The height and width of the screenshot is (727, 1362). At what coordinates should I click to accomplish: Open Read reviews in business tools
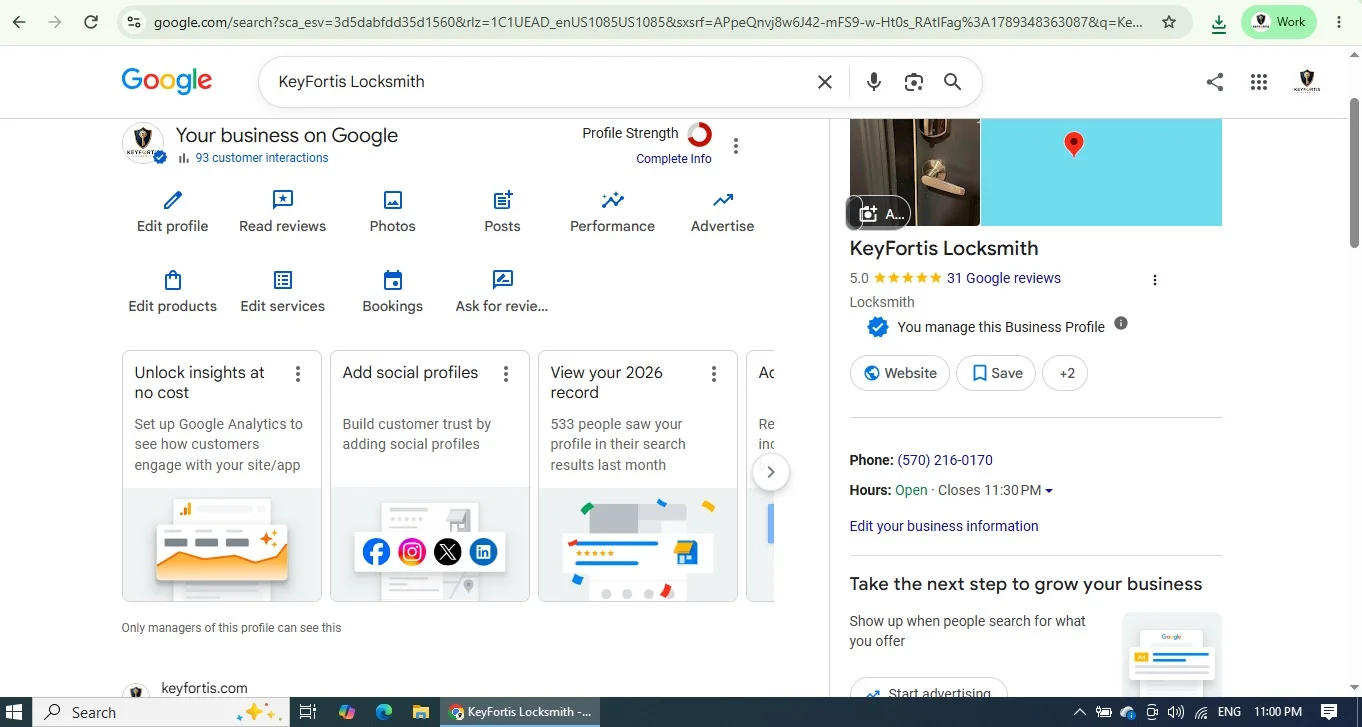tap(283, 212)
